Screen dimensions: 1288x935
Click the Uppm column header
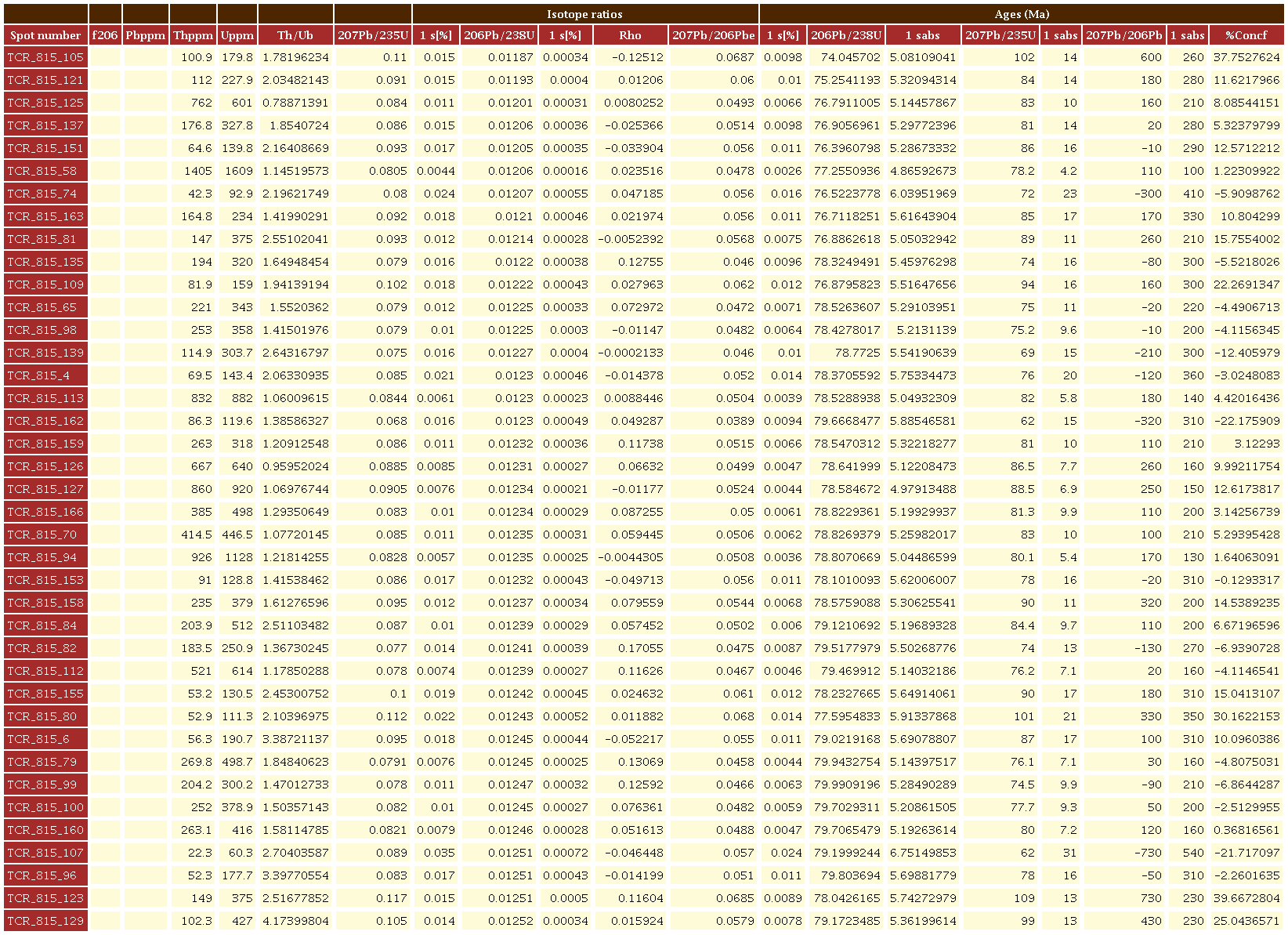pos(237,35)
